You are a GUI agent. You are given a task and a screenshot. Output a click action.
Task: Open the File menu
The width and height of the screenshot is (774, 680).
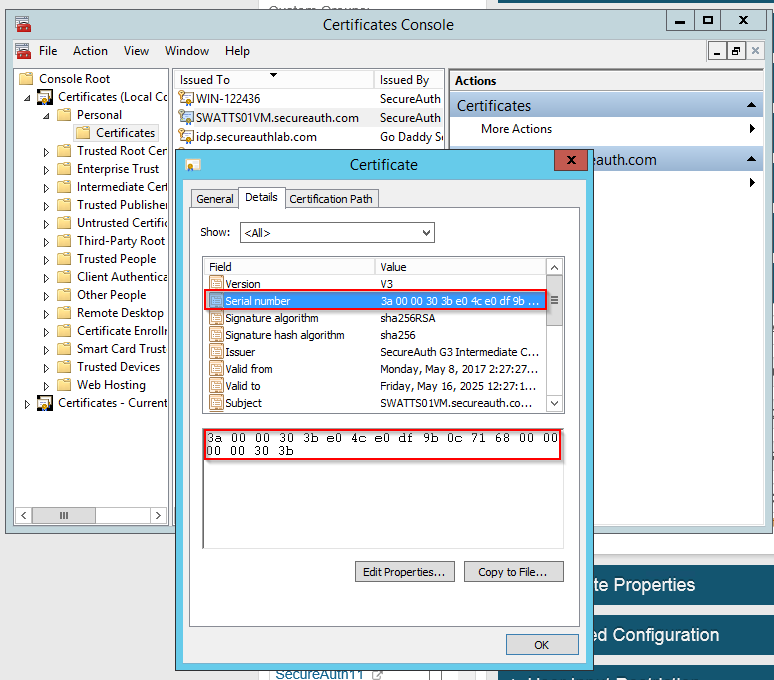(48, 51)
